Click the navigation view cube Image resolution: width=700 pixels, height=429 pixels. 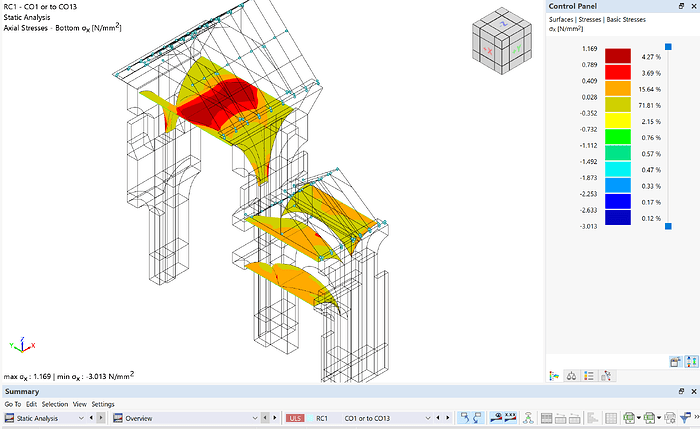click(x=502, y=41)
